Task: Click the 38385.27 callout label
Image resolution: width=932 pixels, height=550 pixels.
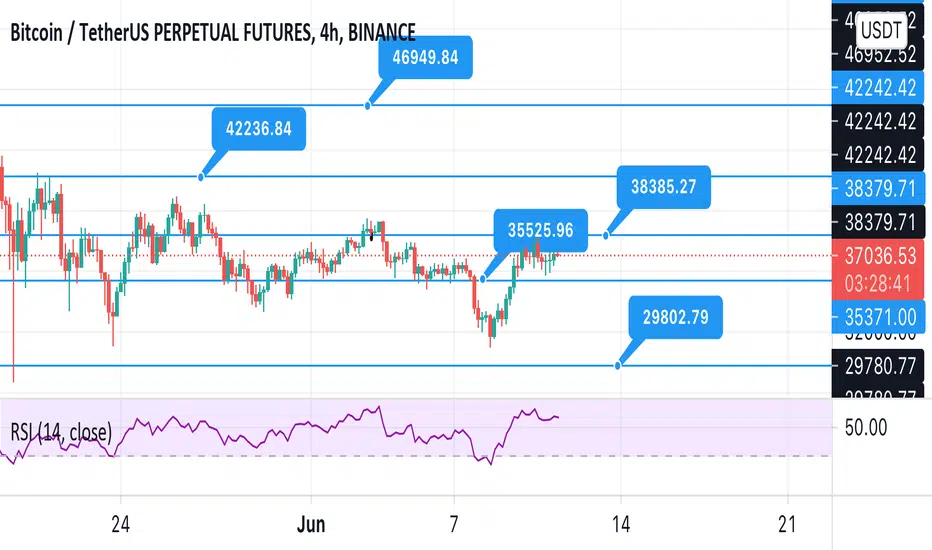Action: tap(663, 184)
